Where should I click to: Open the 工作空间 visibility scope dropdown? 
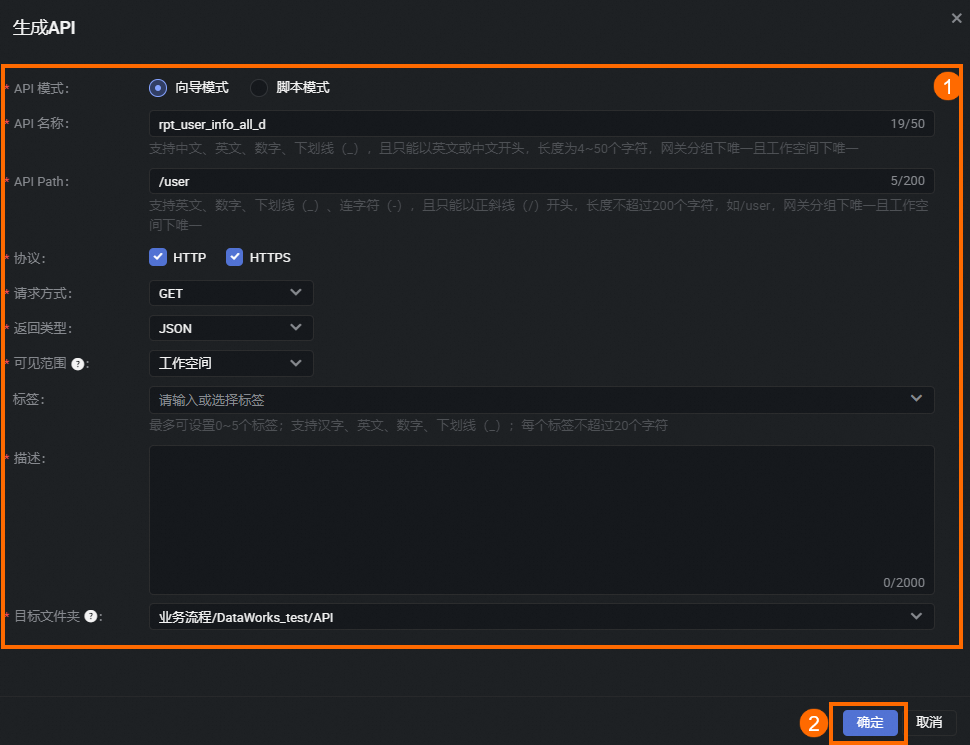point(231,363)
